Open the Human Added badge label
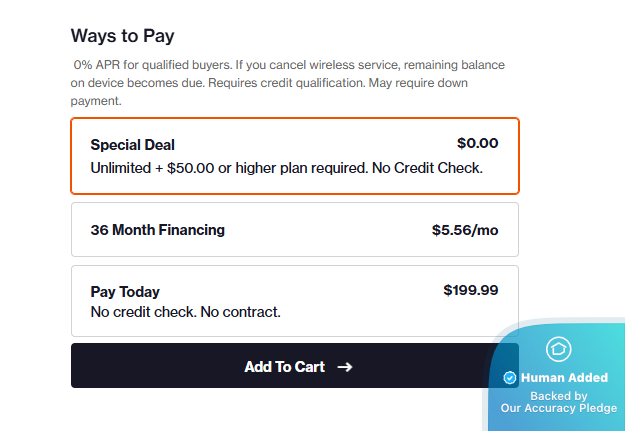 [x=565, y=378]
